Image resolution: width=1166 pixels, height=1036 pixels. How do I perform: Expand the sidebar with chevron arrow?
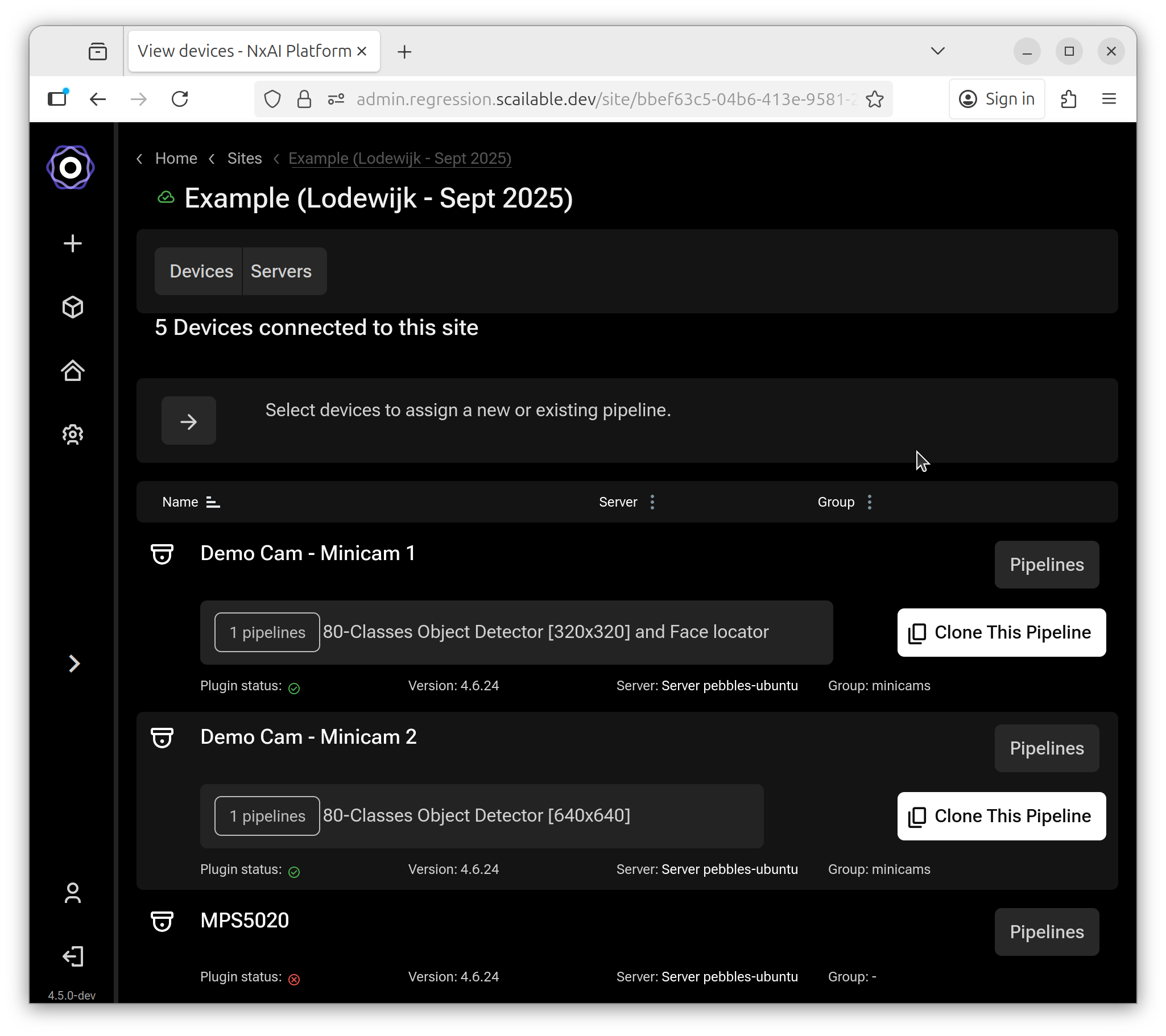click(73, 664)
